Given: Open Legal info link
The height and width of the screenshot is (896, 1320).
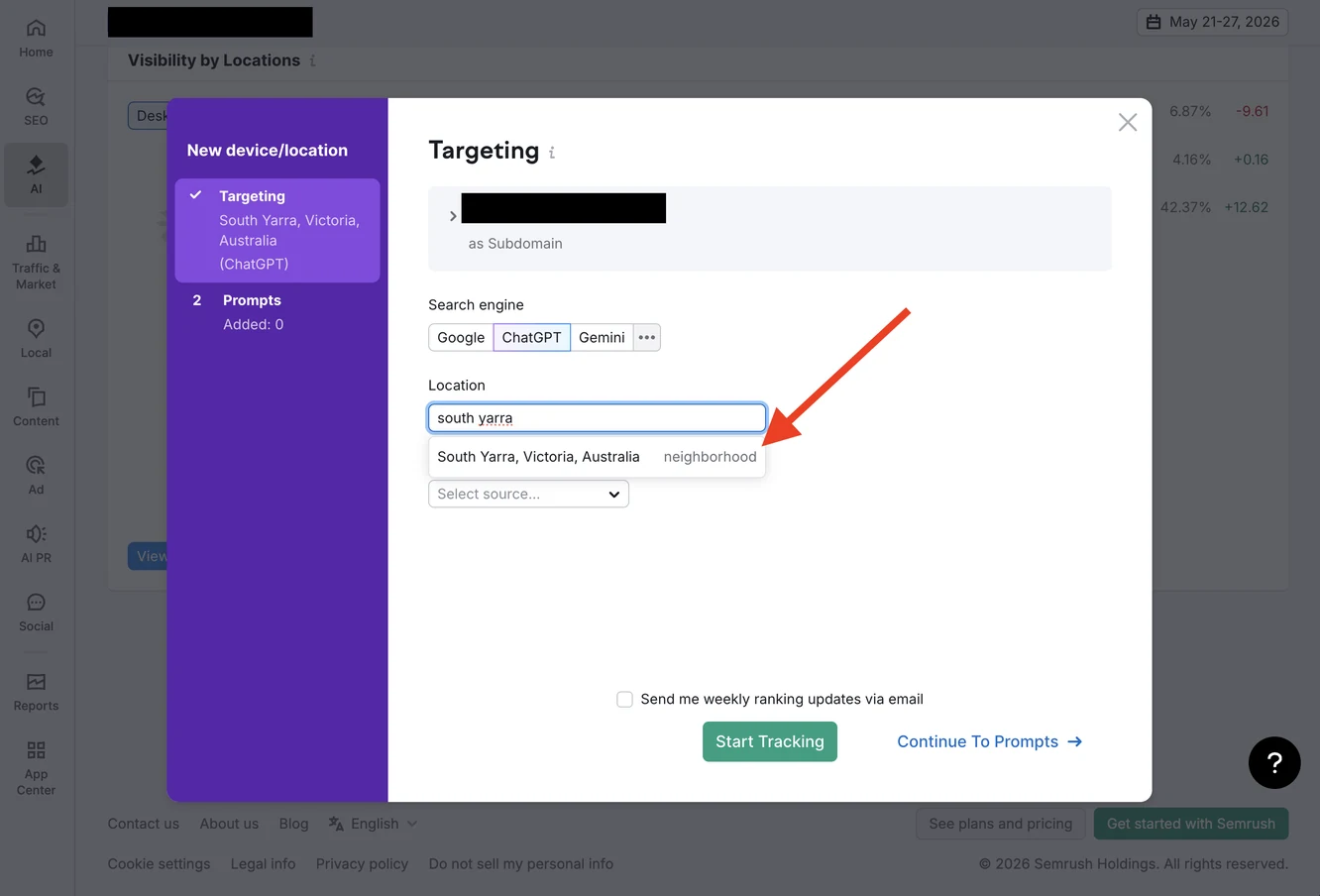Looking at the screenshot, I should point(263,864).
